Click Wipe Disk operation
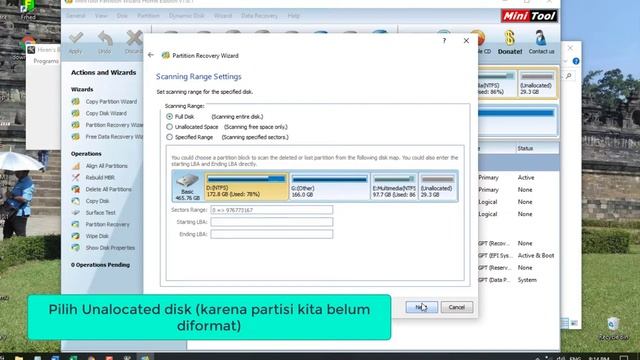640x360 pixels. 97,236
